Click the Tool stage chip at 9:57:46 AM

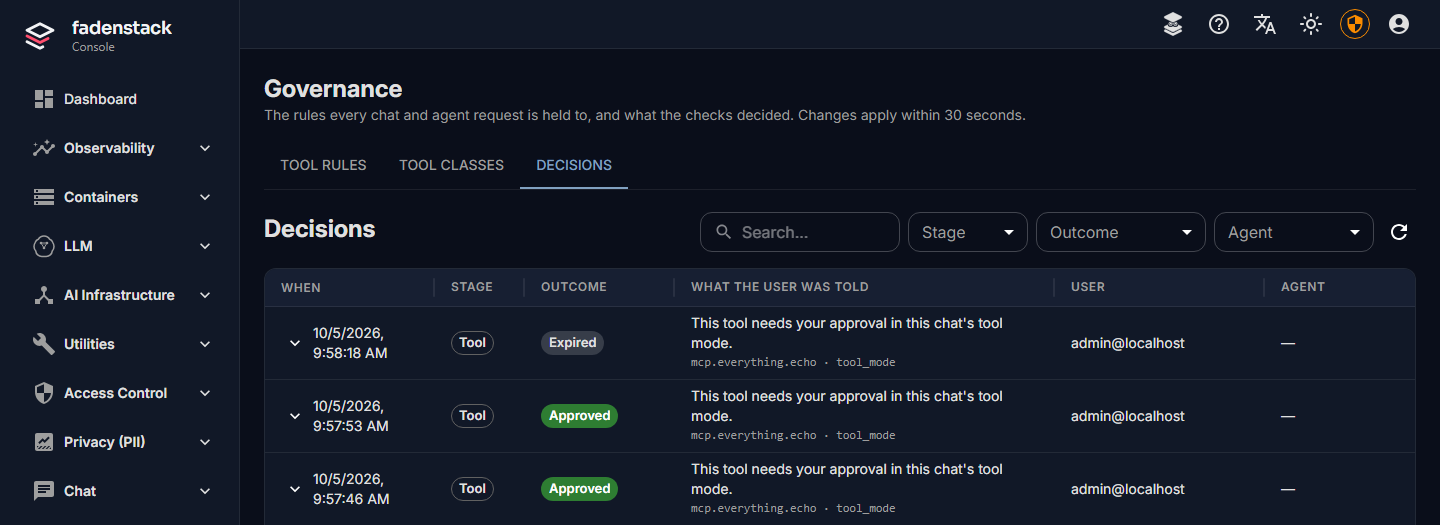[x=472, y=489]
